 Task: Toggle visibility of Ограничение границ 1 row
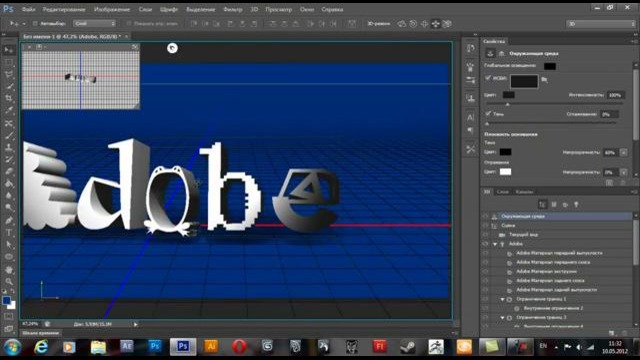(x=485, y=299)
